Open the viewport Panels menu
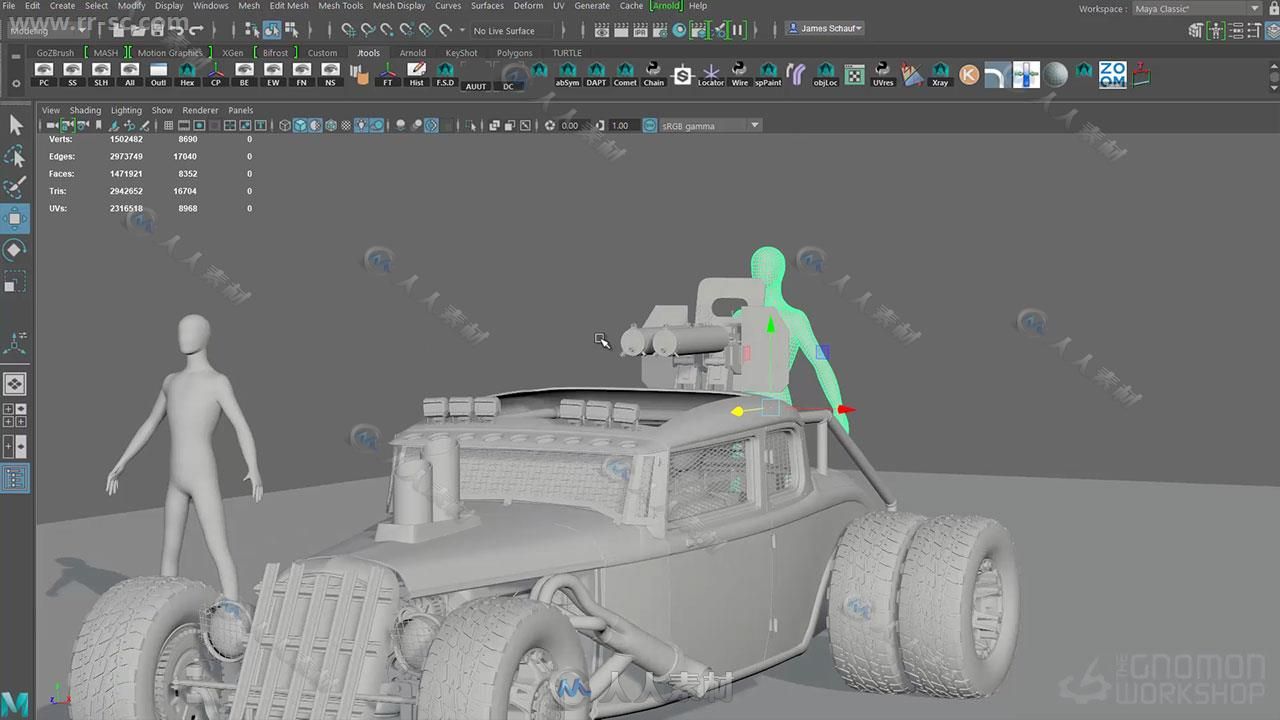Image resolution: width=1280 pixels, height=720 pixels. click(240, 110)
